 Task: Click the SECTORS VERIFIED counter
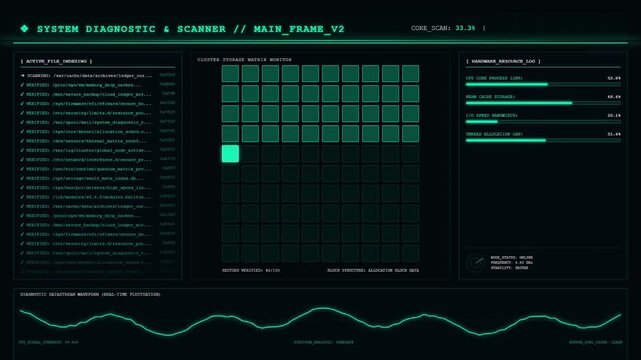[251, 271]
